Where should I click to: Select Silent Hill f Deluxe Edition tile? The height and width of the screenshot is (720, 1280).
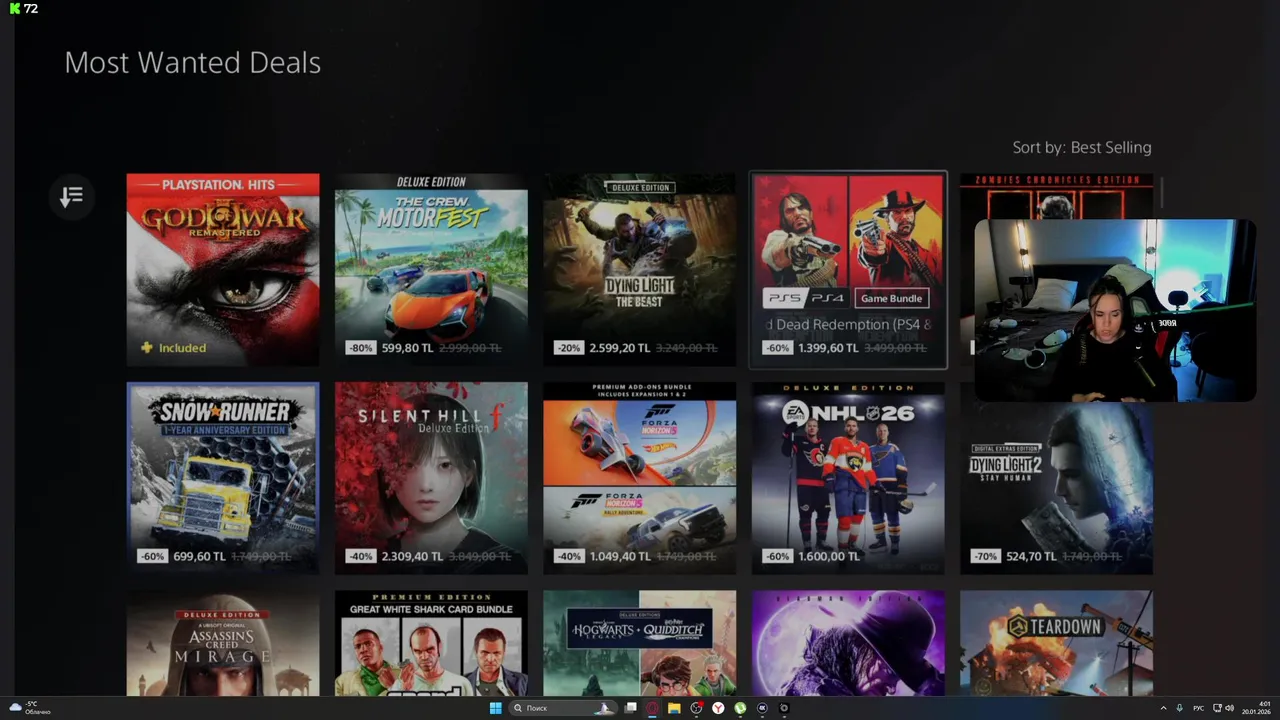coord(431,478)
